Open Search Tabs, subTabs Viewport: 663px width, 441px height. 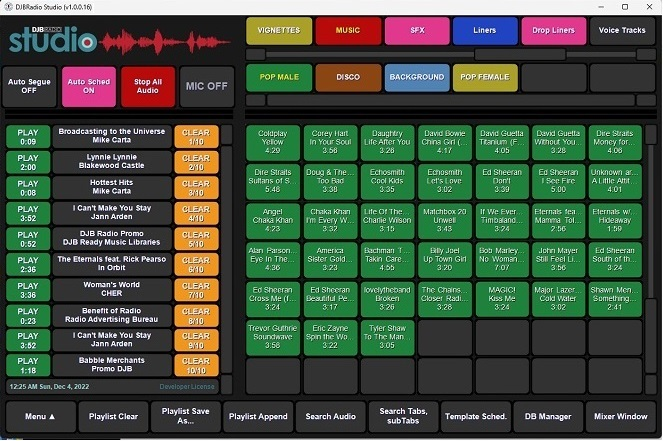point(403,416)
